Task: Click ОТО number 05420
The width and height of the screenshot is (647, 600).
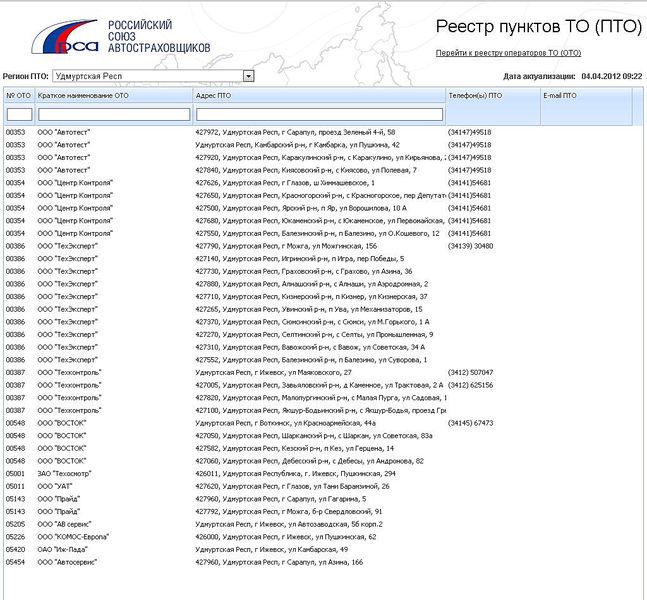Action: click(x=15, y=550)
